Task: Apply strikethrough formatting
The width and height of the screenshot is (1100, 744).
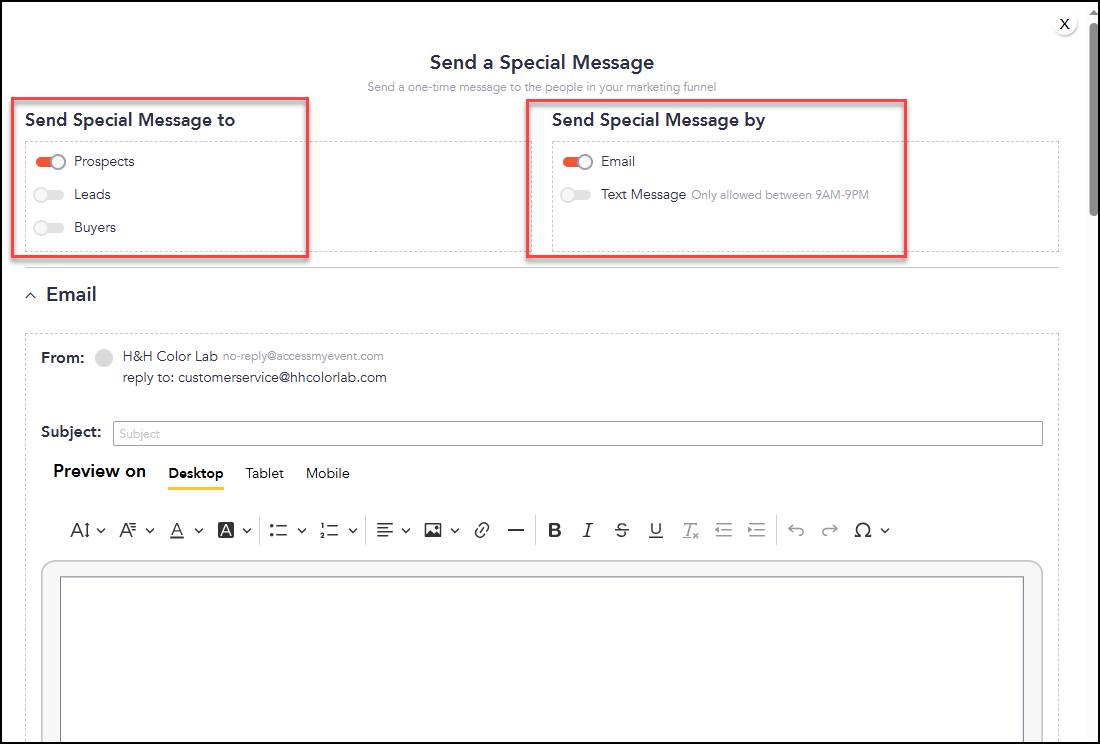Action: (622, 531)
